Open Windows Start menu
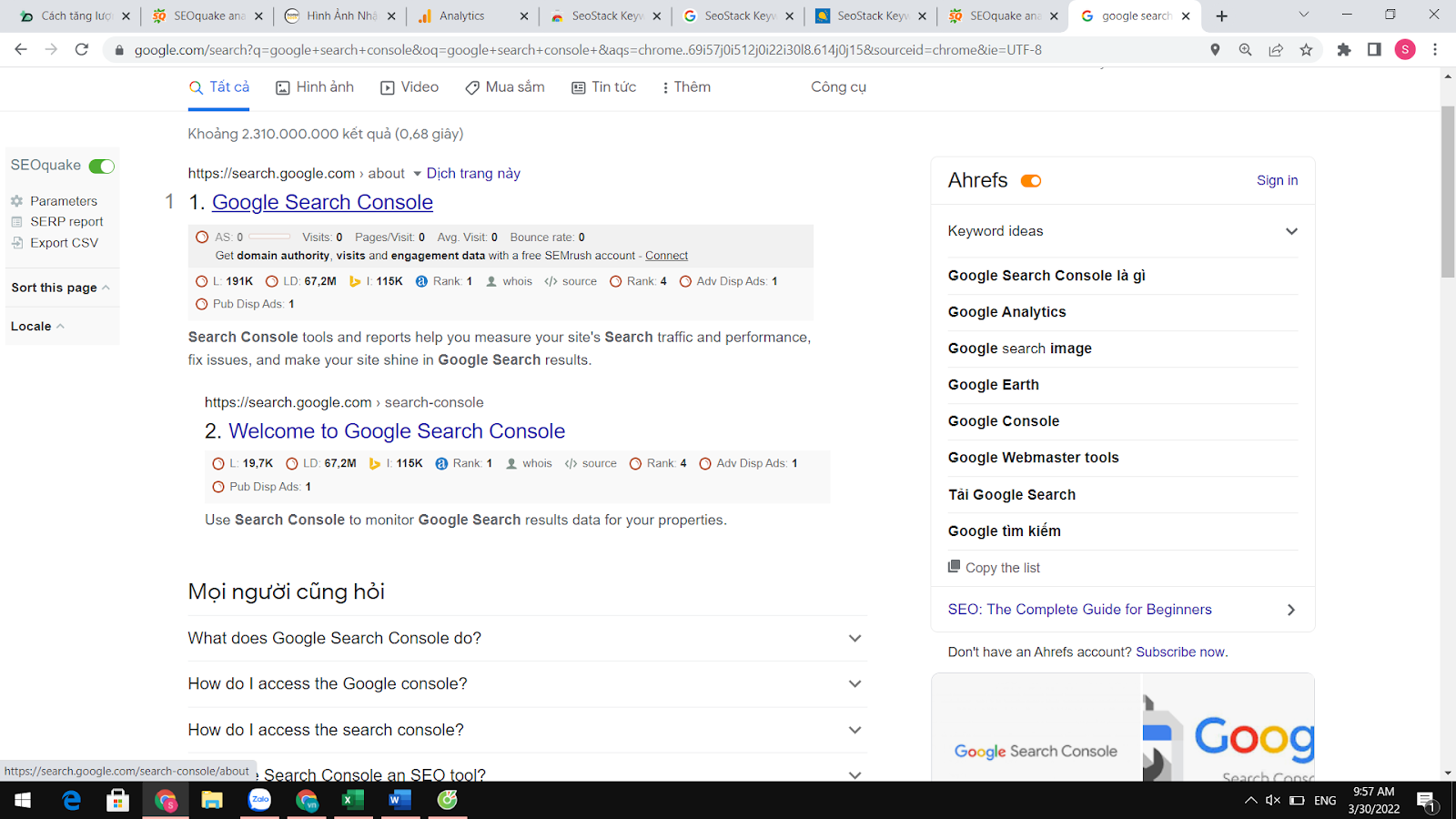 [x=23, y=801]
